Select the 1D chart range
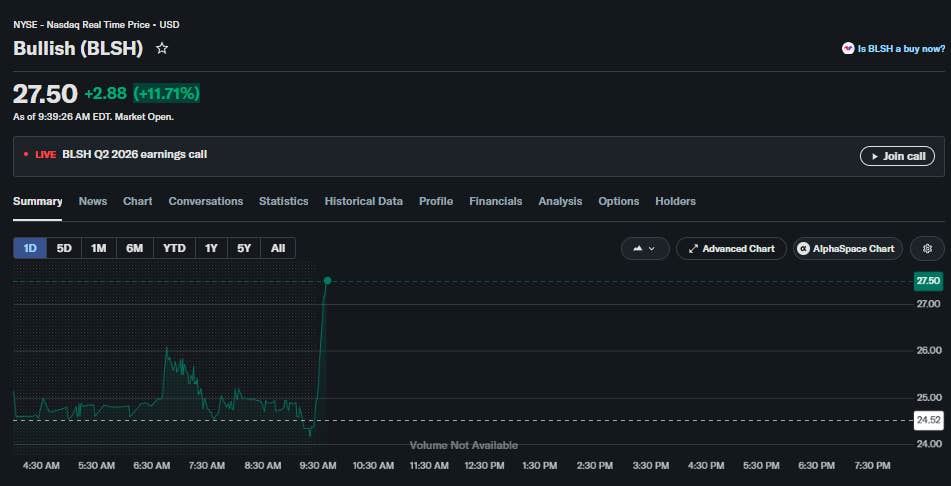Screen dimensions: 951x486 pyautogui.click(x=30, y=248)
